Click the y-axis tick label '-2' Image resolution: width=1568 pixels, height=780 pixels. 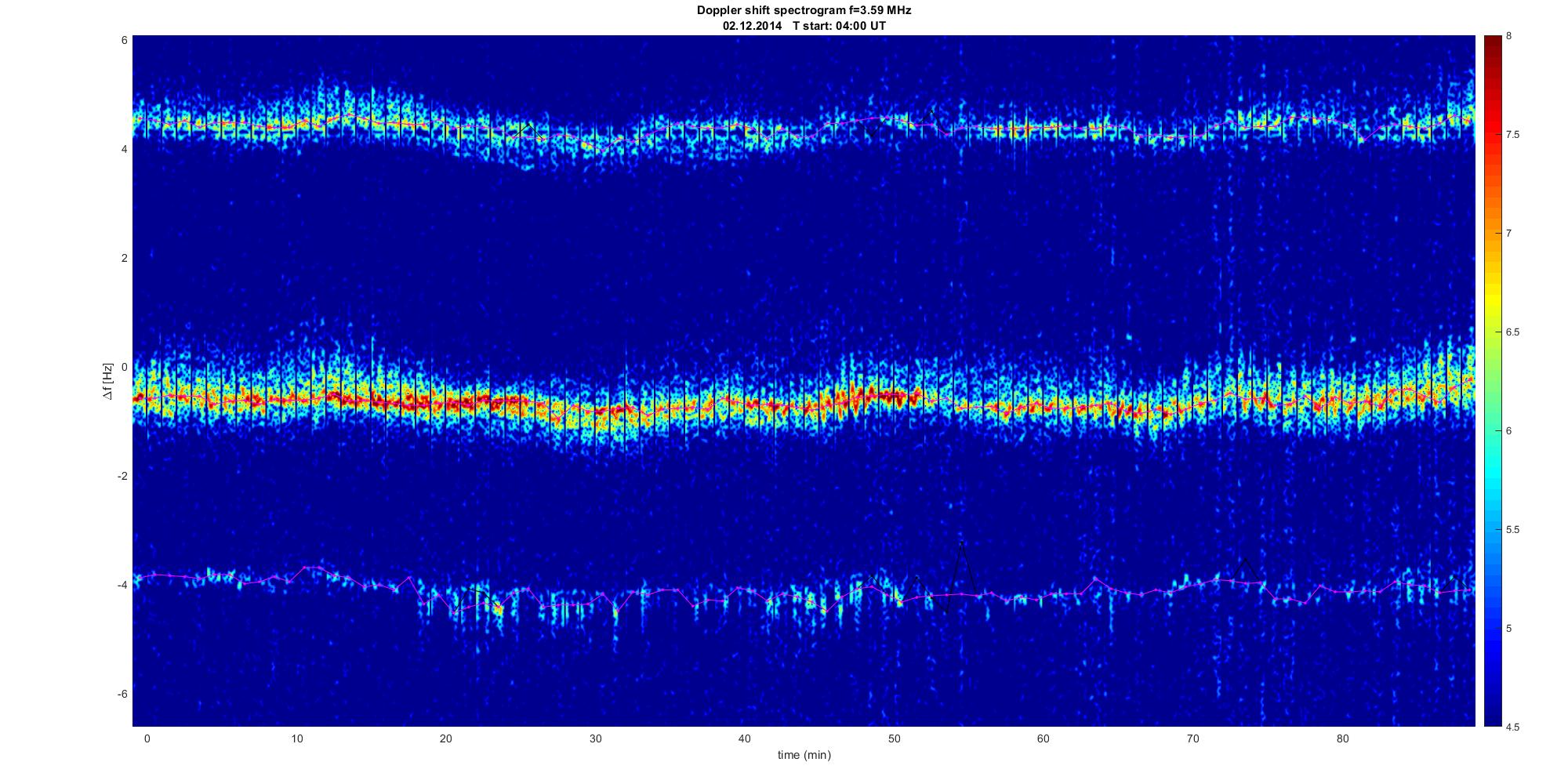(122, 476)
